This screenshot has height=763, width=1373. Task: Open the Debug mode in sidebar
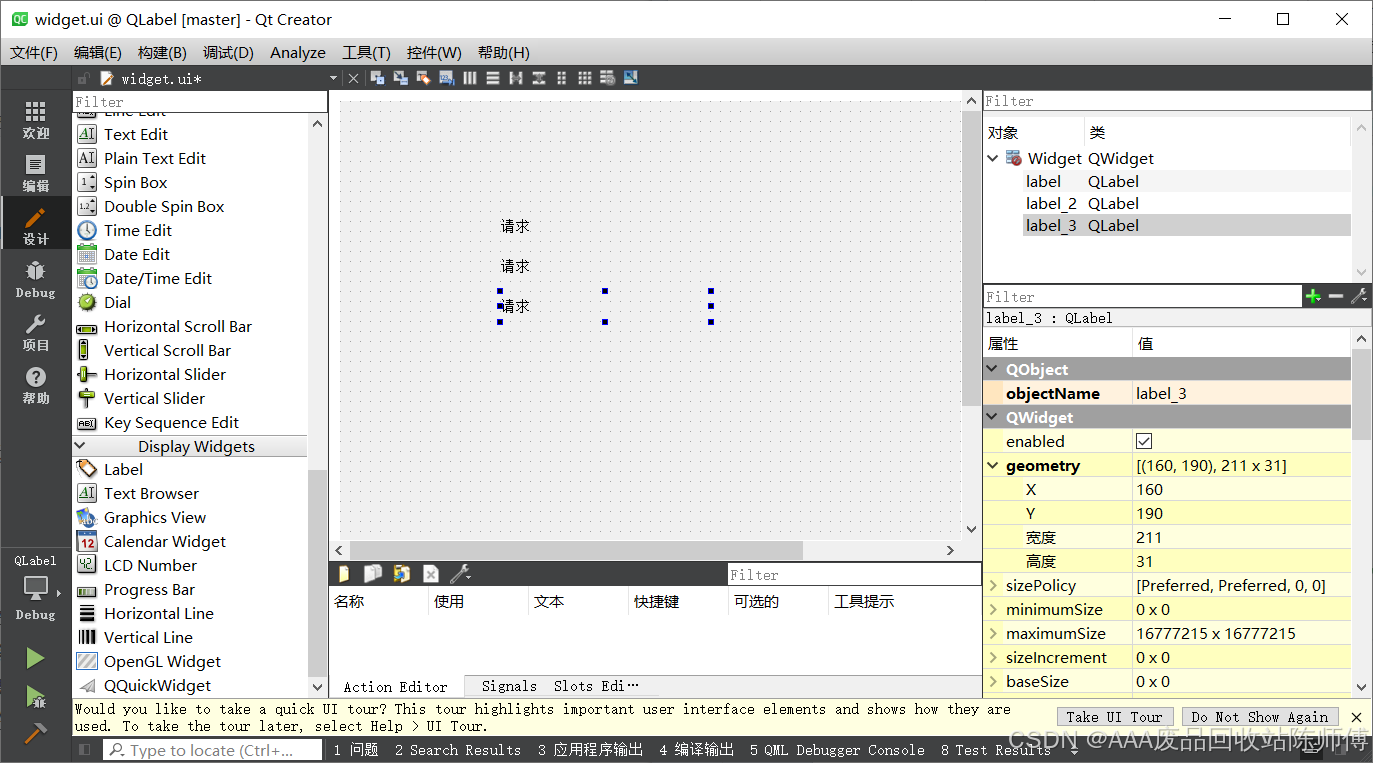click(x=36, y=279)
